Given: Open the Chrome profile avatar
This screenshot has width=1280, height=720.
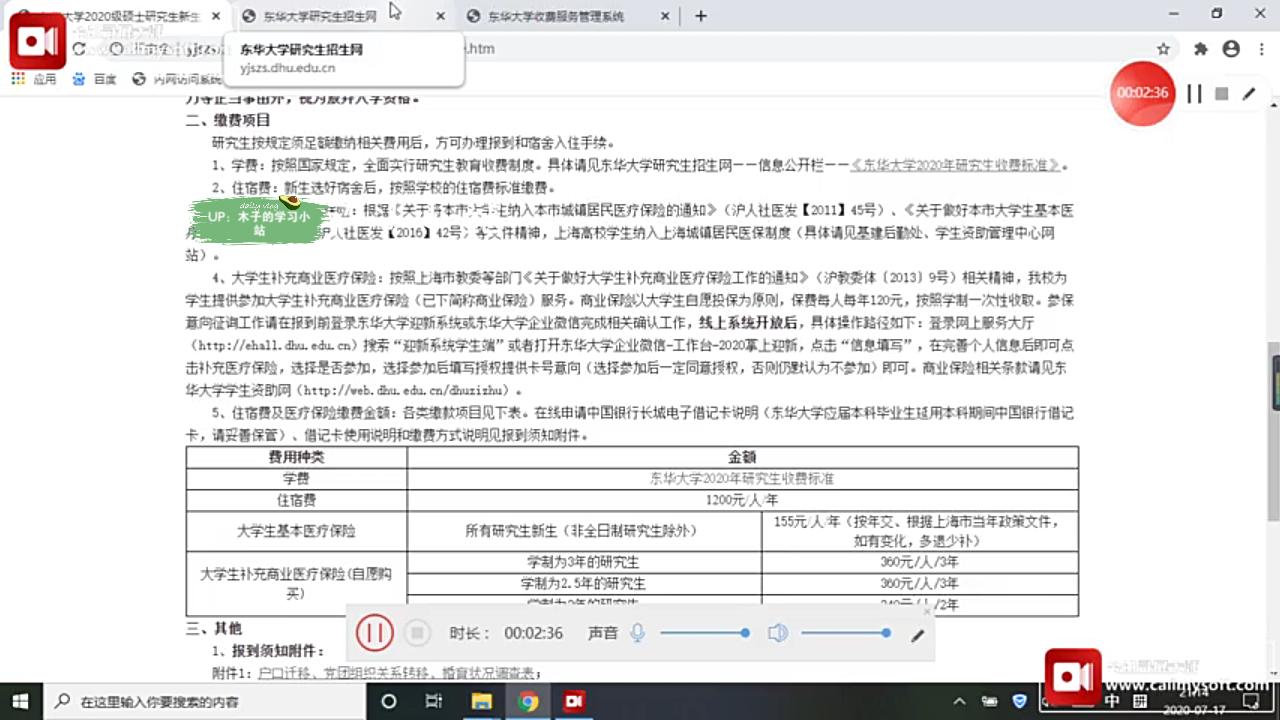Looking at the screenshot, I should [1231, 49].
